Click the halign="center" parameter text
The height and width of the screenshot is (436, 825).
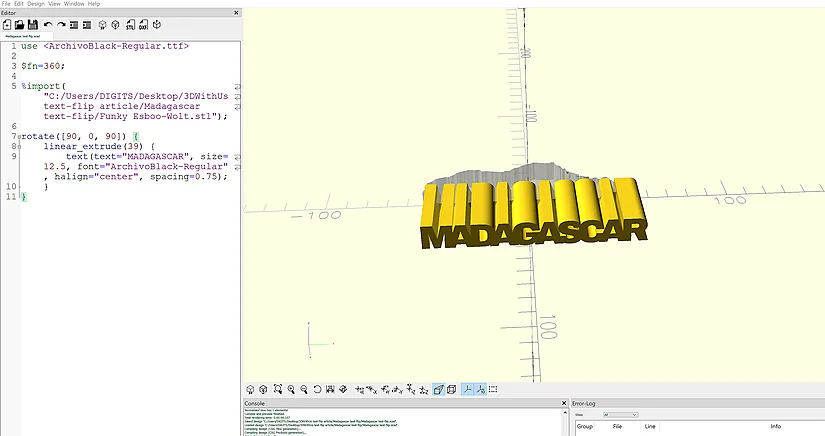point(97,177)
